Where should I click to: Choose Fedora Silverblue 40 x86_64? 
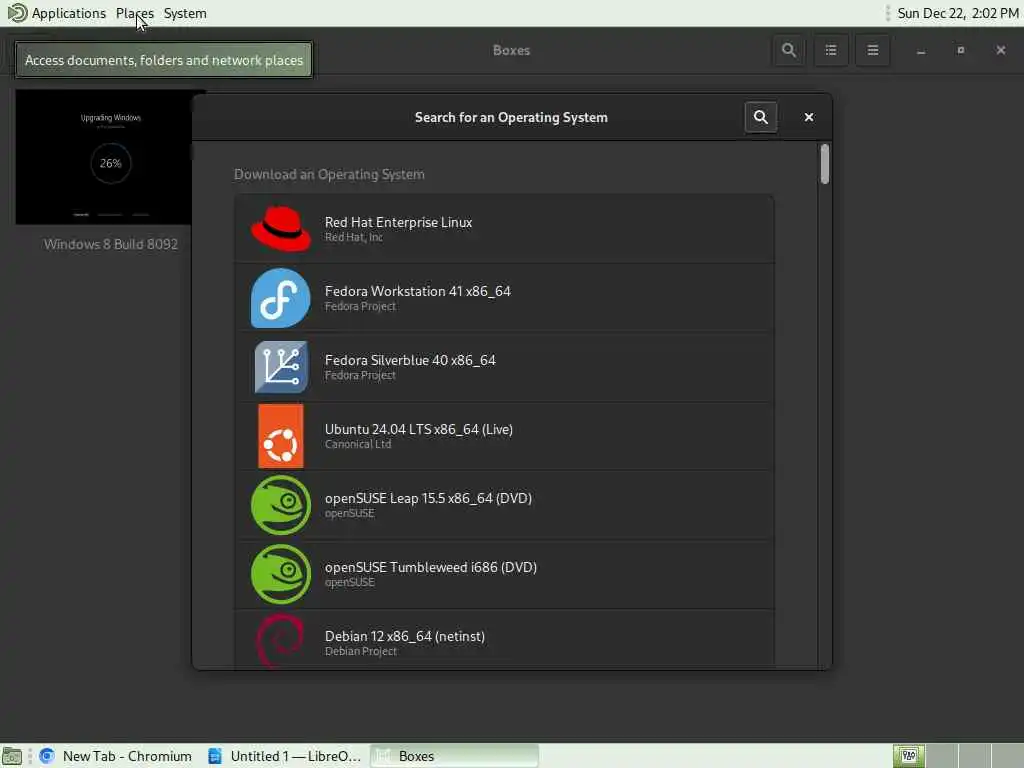[504, 367]
